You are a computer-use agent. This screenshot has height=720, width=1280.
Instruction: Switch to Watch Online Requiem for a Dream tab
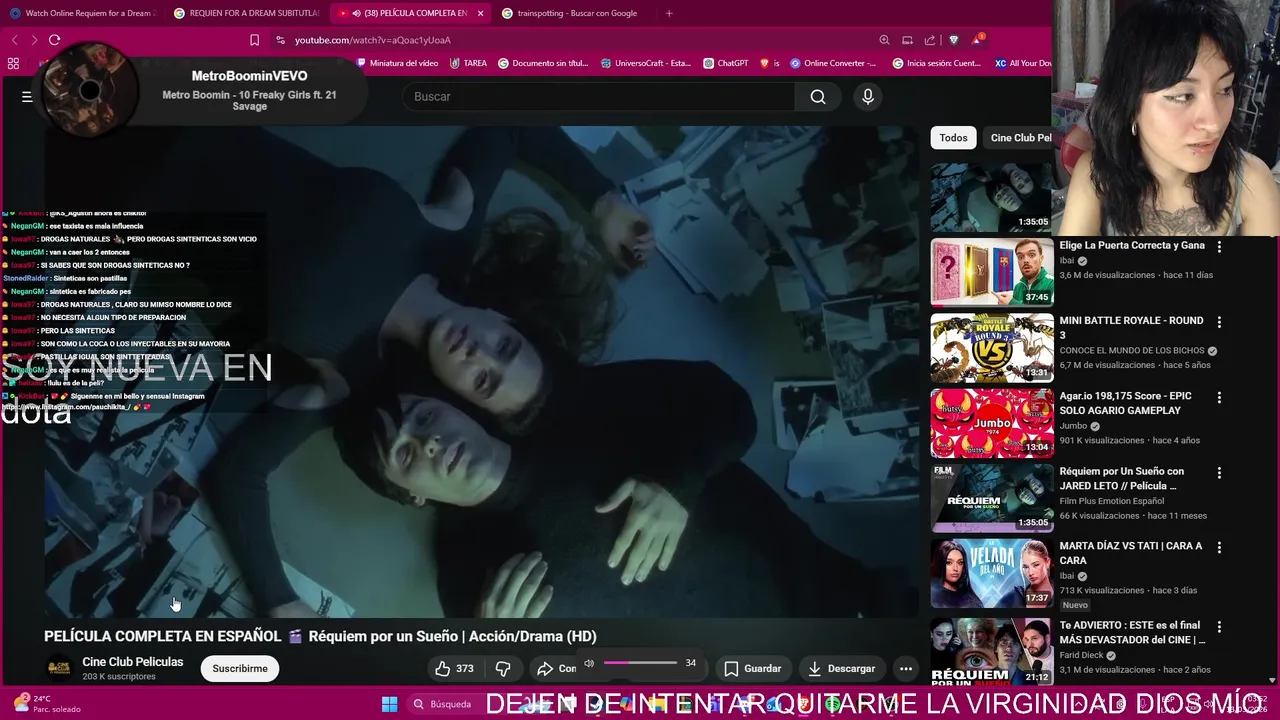[83, 13]
